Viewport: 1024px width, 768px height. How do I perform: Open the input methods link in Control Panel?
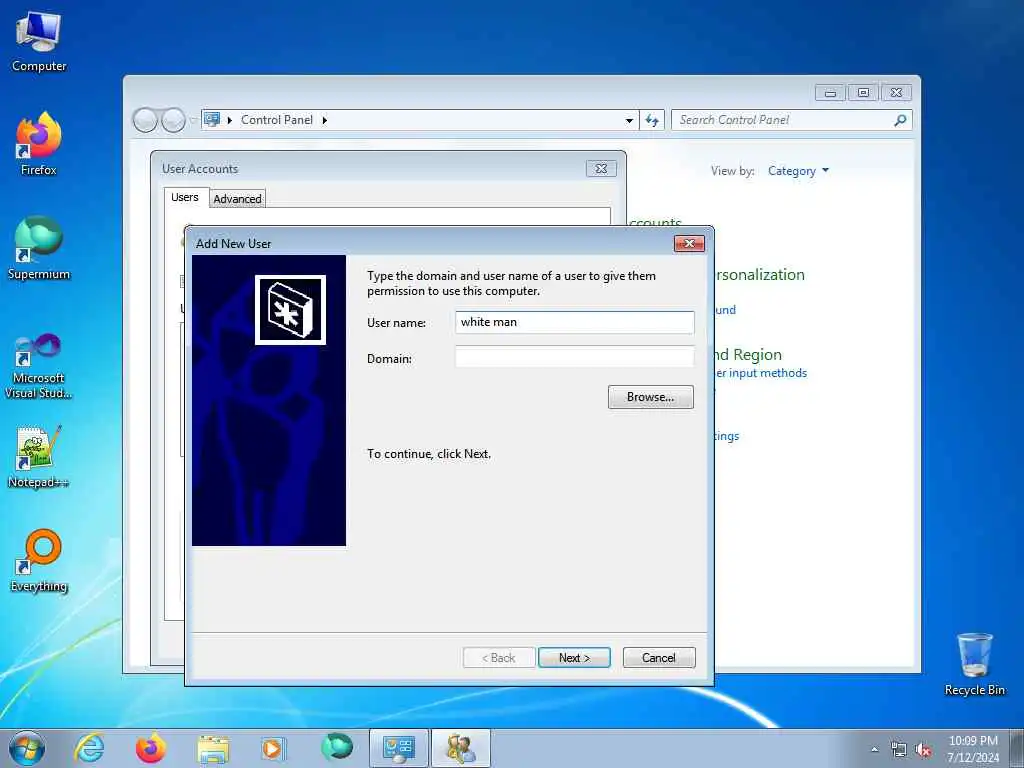tap(761, 373)
